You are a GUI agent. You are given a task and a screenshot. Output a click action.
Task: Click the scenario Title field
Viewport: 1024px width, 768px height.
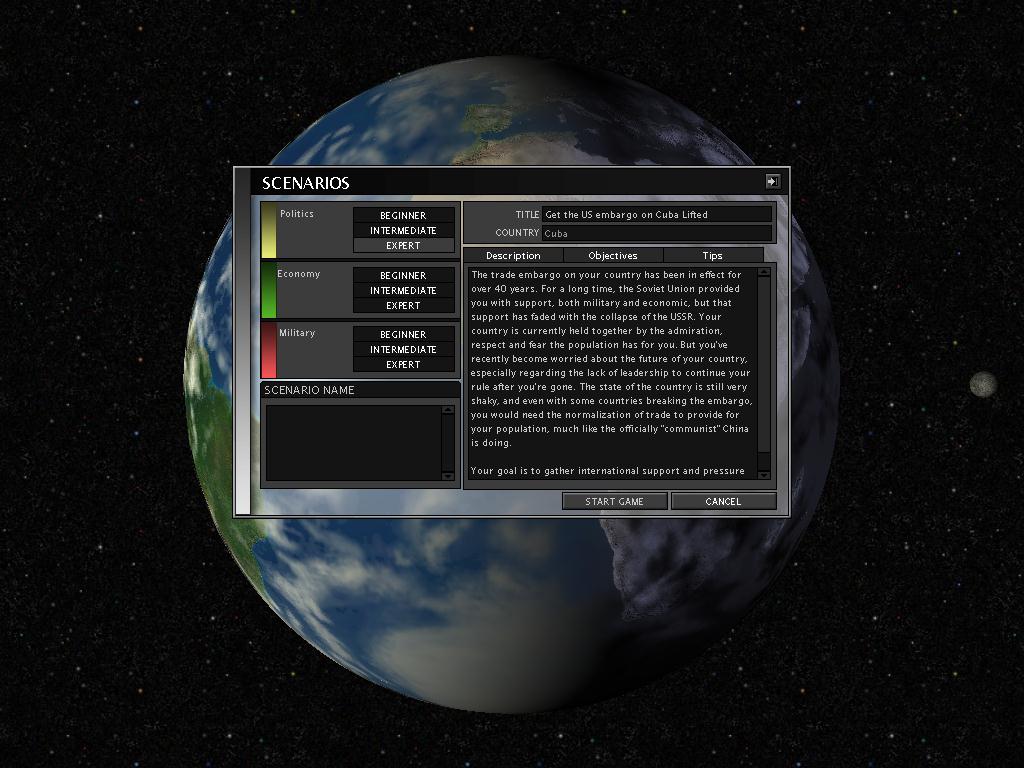pos(657,214)
